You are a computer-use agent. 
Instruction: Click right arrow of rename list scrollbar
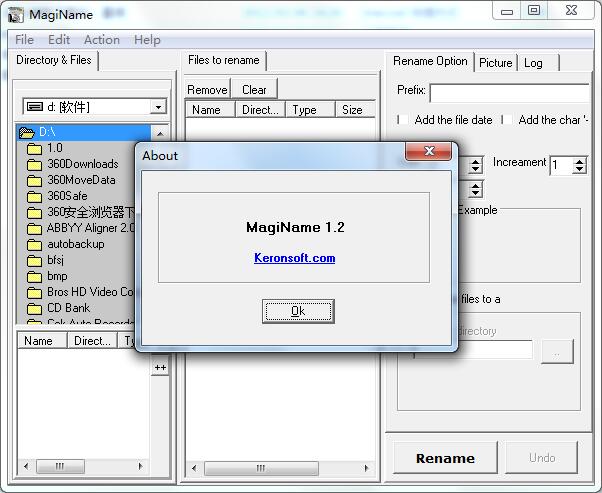tap(366, 468)
